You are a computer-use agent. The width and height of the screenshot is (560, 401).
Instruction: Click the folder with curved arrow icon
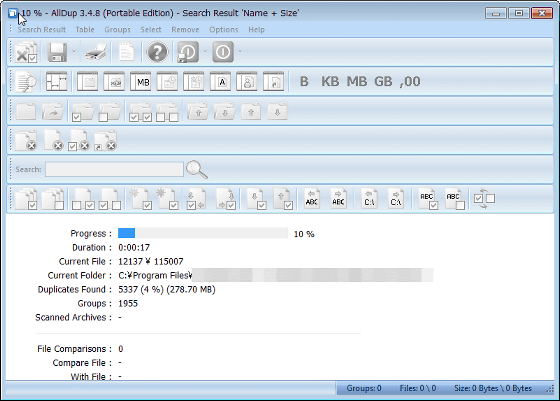point(52,111)
